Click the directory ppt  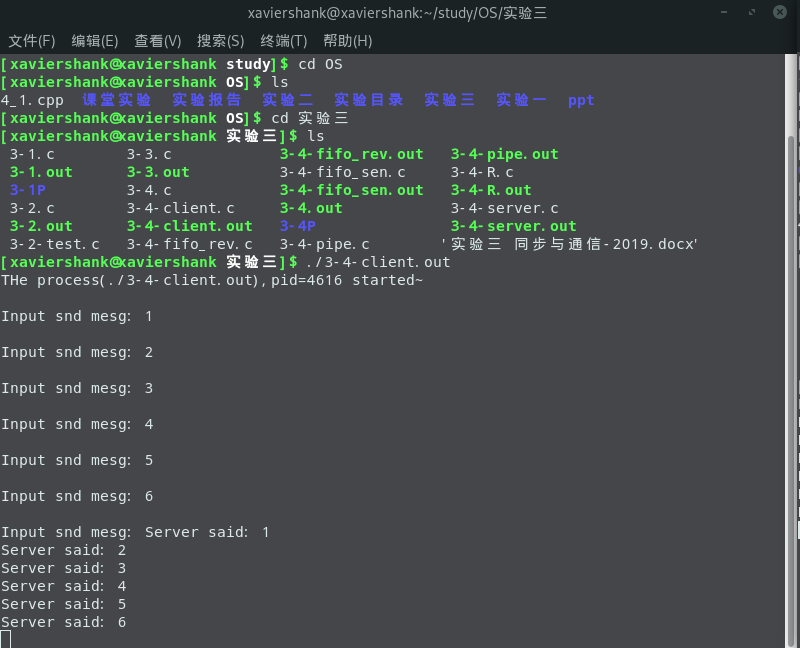point(581,101)
